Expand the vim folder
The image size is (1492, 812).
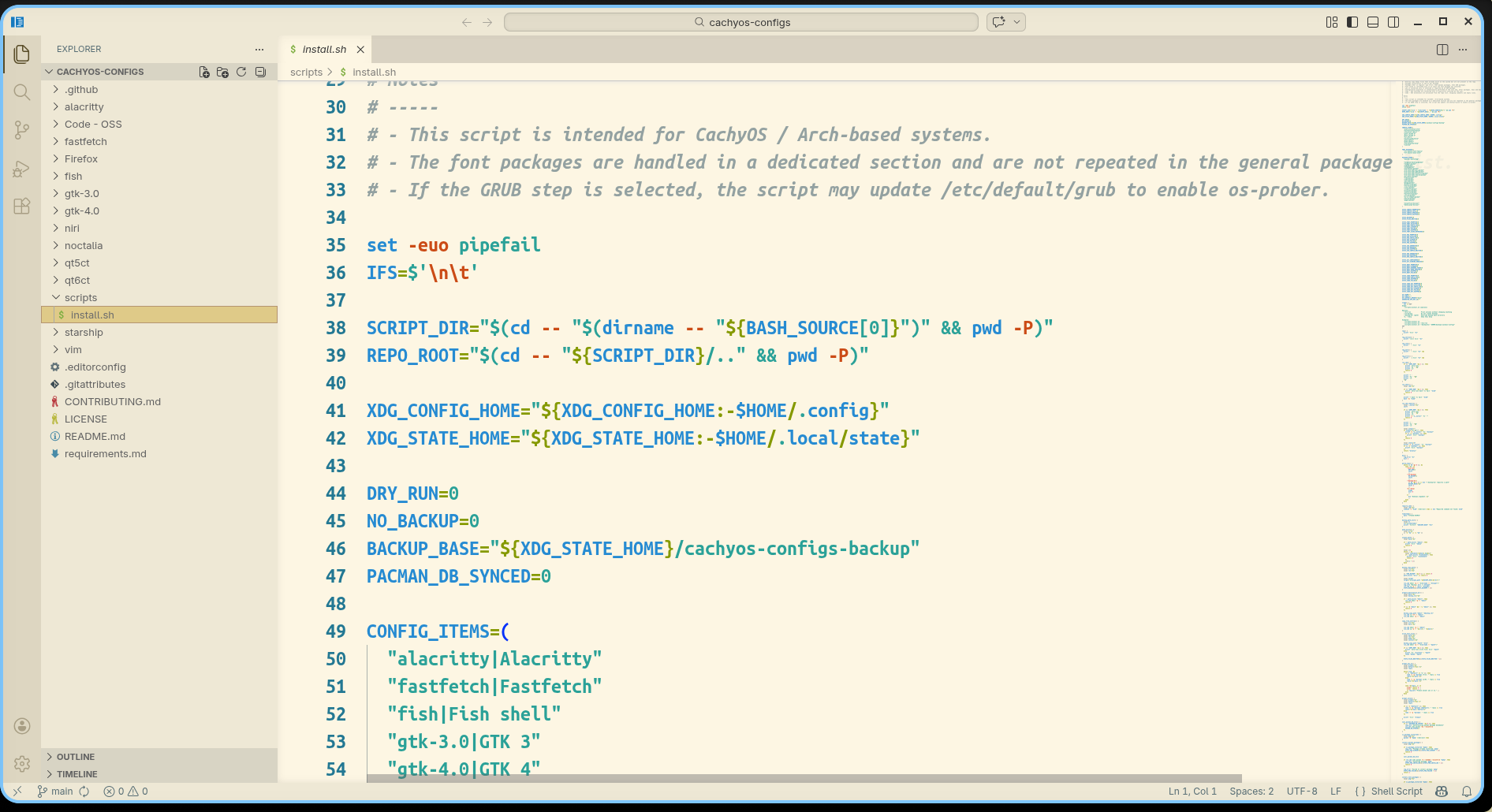tap(159, 350)
